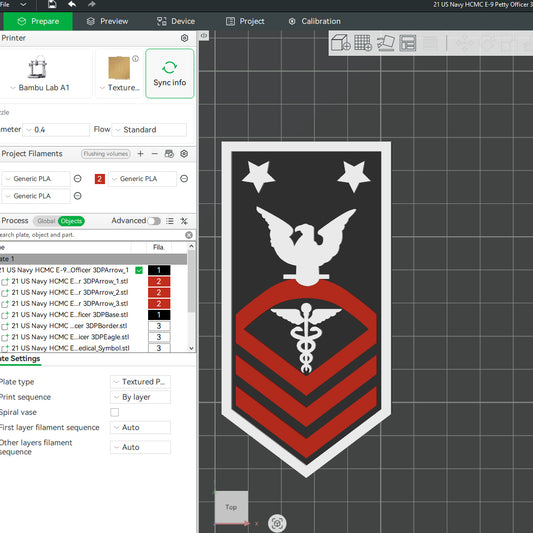The height and width of the screenshot is (533, 533).
Task: Open the Project tab
Action: coord(245,21)
